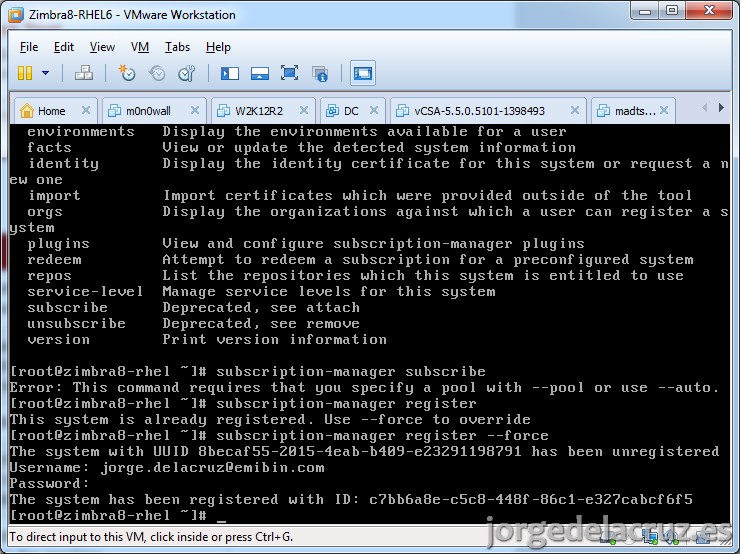Image resolution: width=740 pixels, height=554 pixels.
Task: Toggle the thumbnail bar icon
Action: tap(260, 73)
